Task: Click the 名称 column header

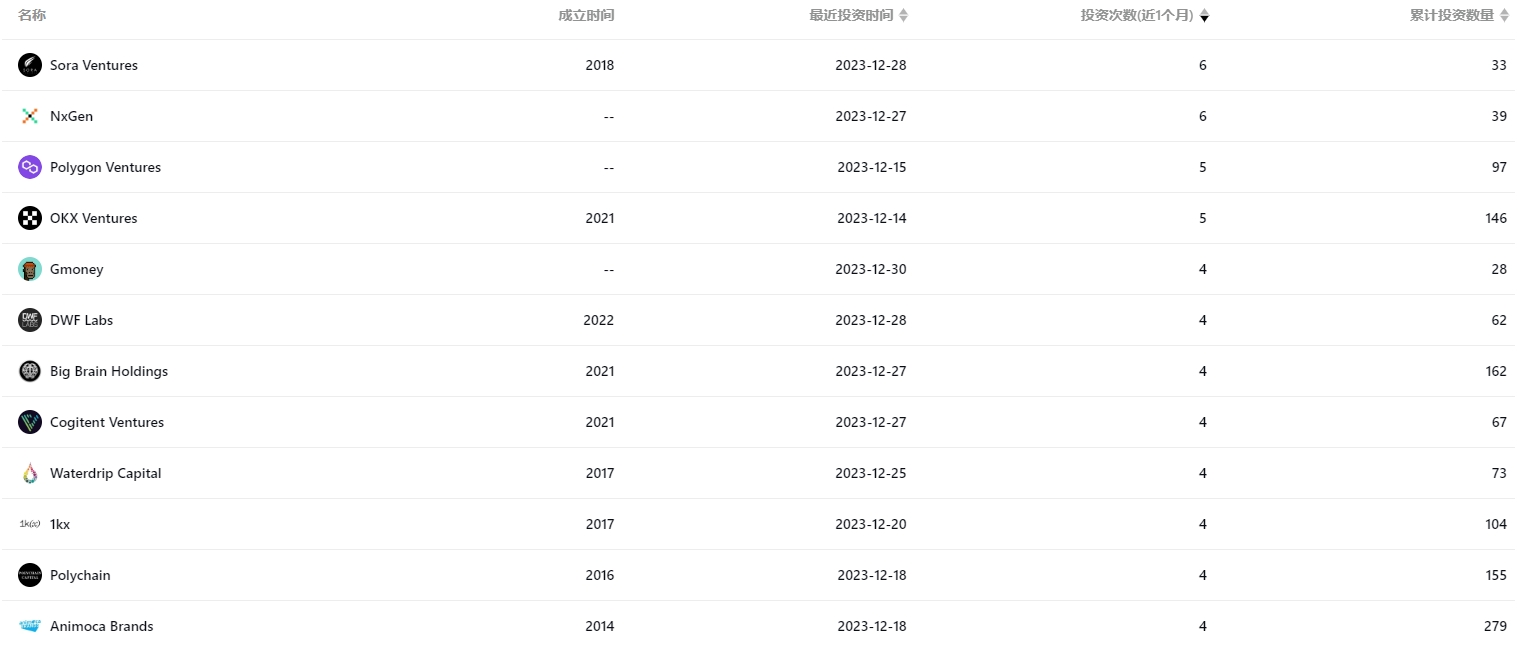Action: (32, 16)
